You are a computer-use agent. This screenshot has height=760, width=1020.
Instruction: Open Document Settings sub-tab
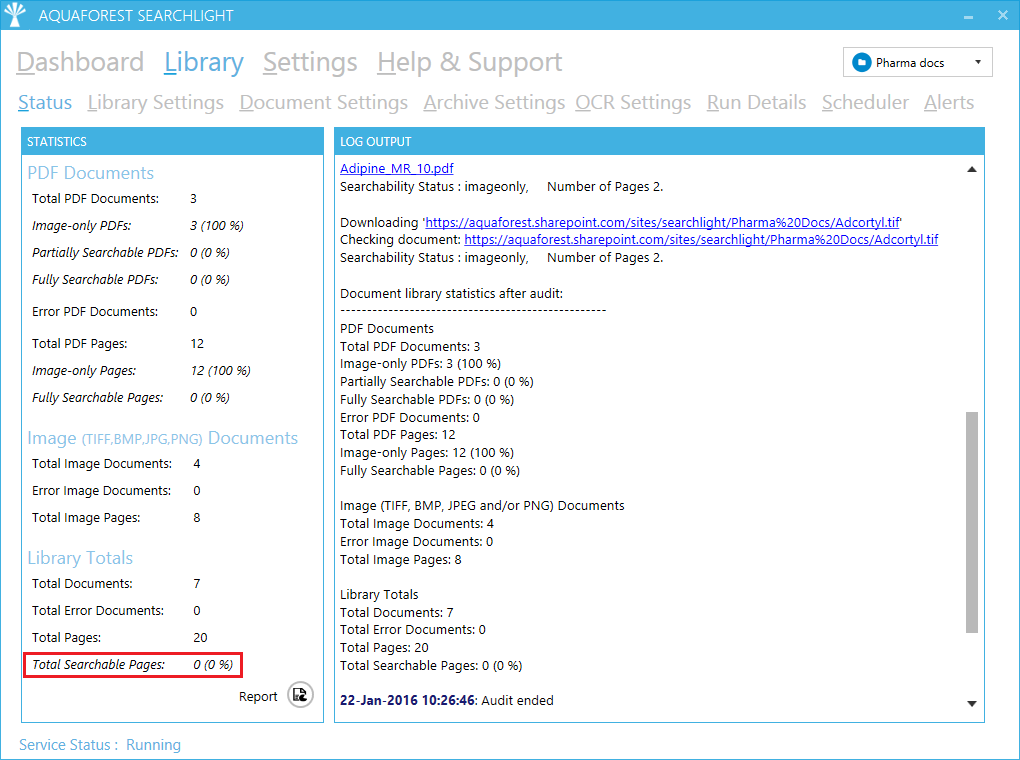(x=323, y=102)
